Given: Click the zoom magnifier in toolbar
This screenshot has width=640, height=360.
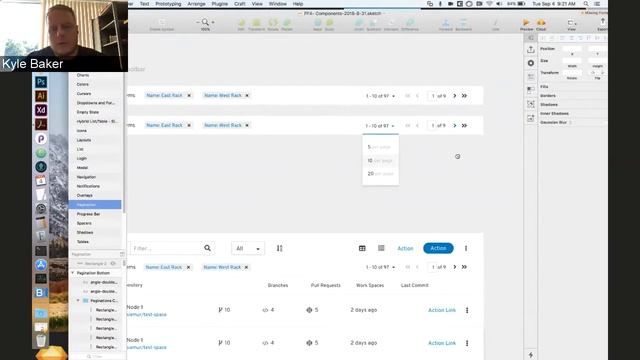Looking at the screenshot, I should click(x=205, y=22).
